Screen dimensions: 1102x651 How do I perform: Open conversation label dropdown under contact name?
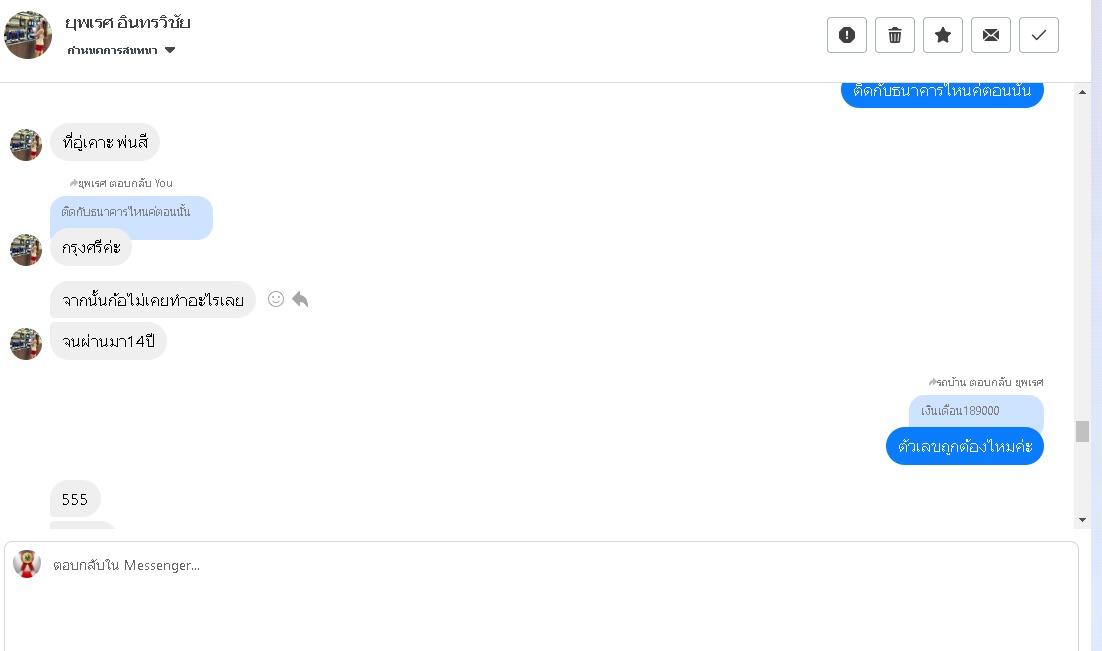[x=170, y=50]
